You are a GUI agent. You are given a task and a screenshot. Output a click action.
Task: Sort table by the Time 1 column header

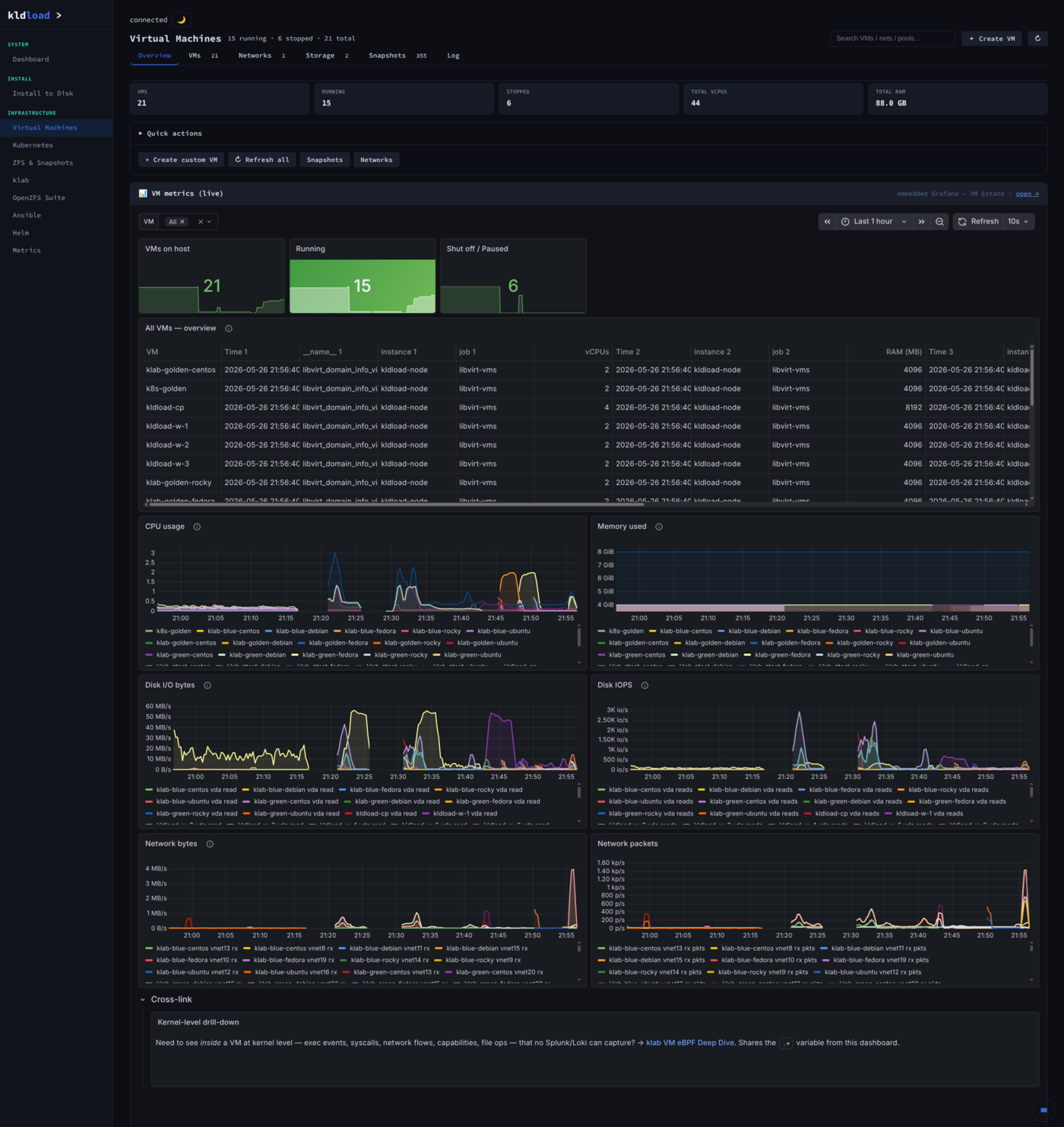pyautogui.click(x=236, y=352)
